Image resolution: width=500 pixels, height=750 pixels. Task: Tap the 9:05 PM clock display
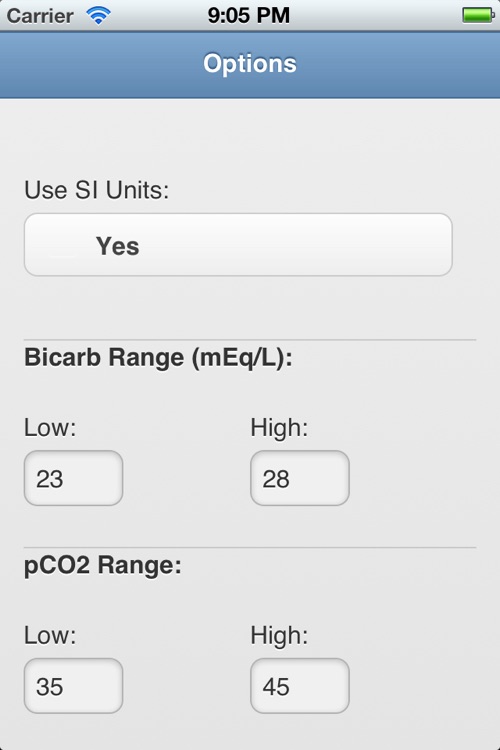[249, 15]
